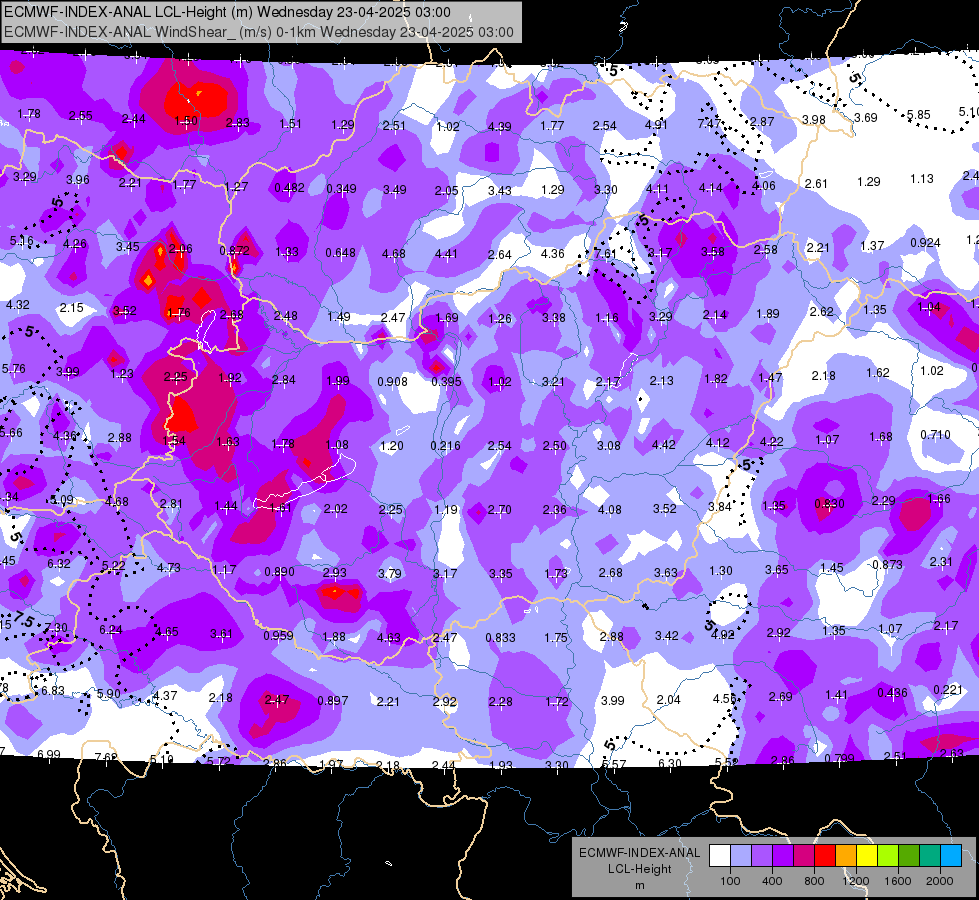This screenshot has height=900, width=979.
Task: Click the wind shear value 5.57
Action: 614,764
